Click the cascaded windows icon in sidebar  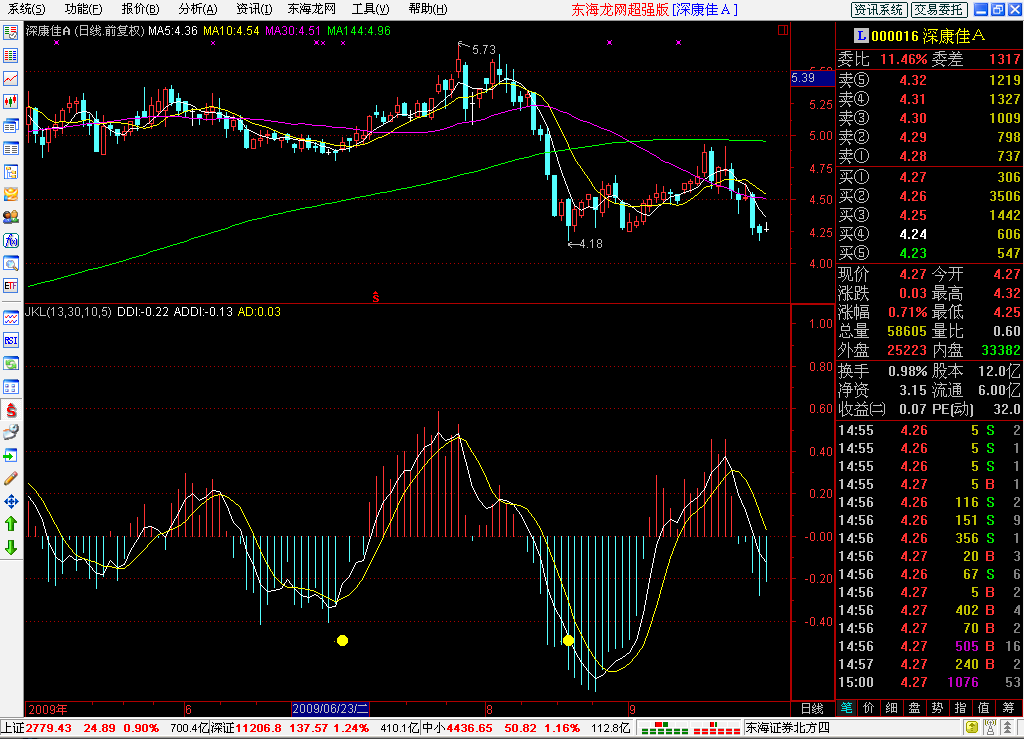tap(10, 125)
